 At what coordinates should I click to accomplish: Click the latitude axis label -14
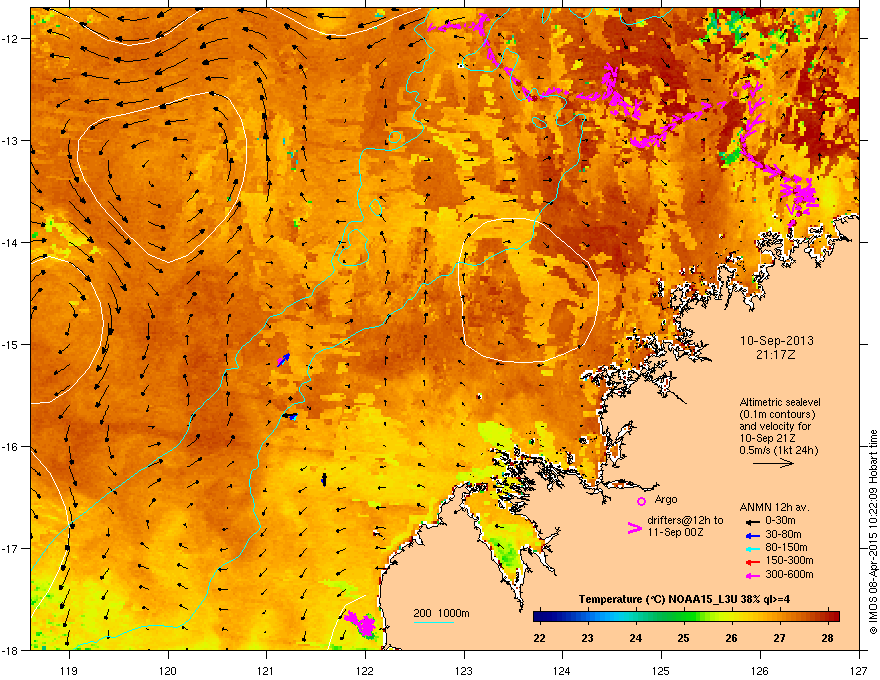(x=10, y=242)
